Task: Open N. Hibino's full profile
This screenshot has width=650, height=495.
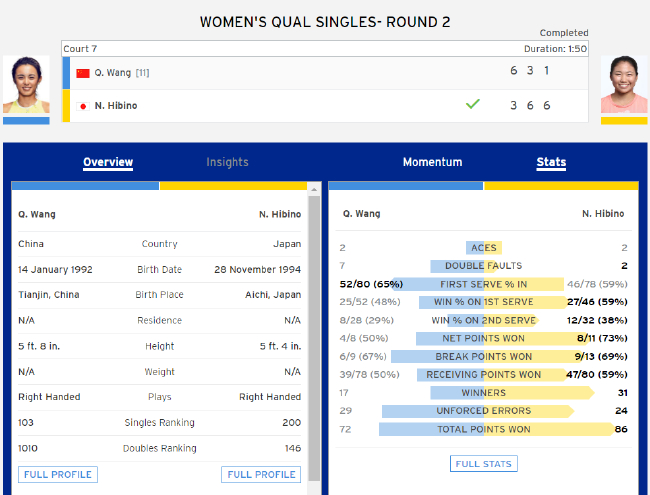Action: pos(261,474)
